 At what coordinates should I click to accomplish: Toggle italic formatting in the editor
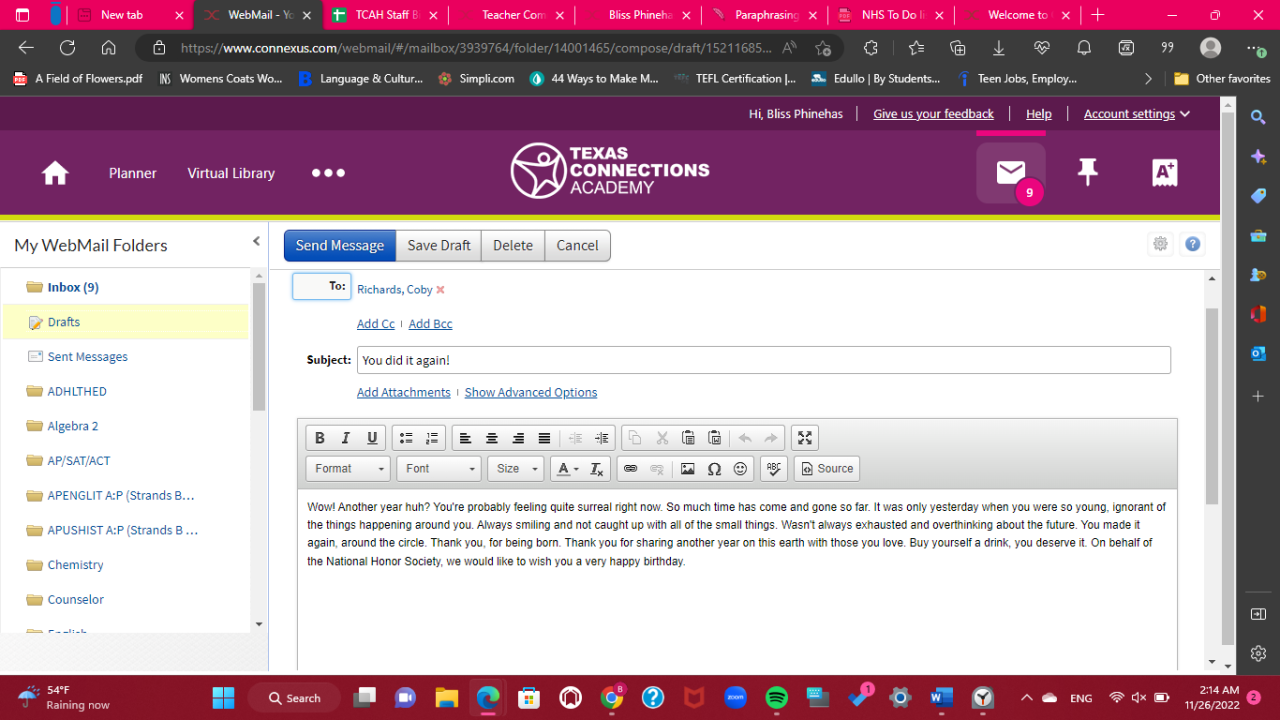[x=346, y=438]
